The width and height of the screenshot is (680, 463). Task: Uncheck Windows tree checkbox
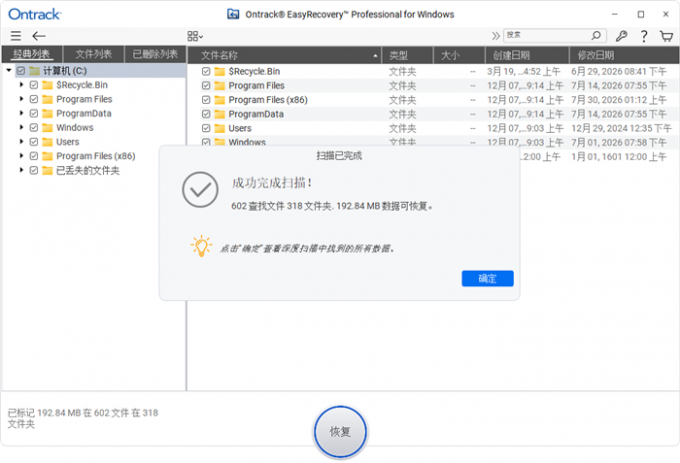point(34,127)
